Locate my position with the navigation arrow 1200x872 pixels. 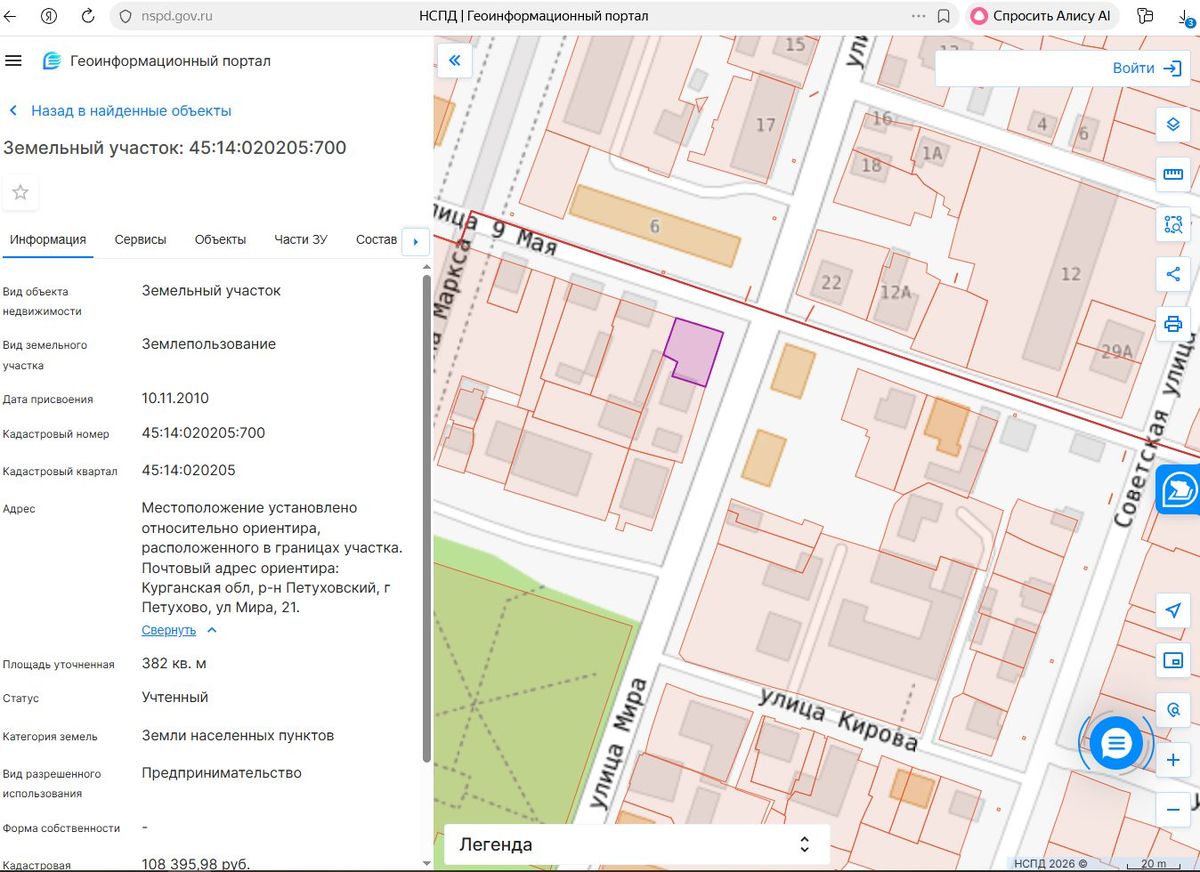tap(1174, 610)
